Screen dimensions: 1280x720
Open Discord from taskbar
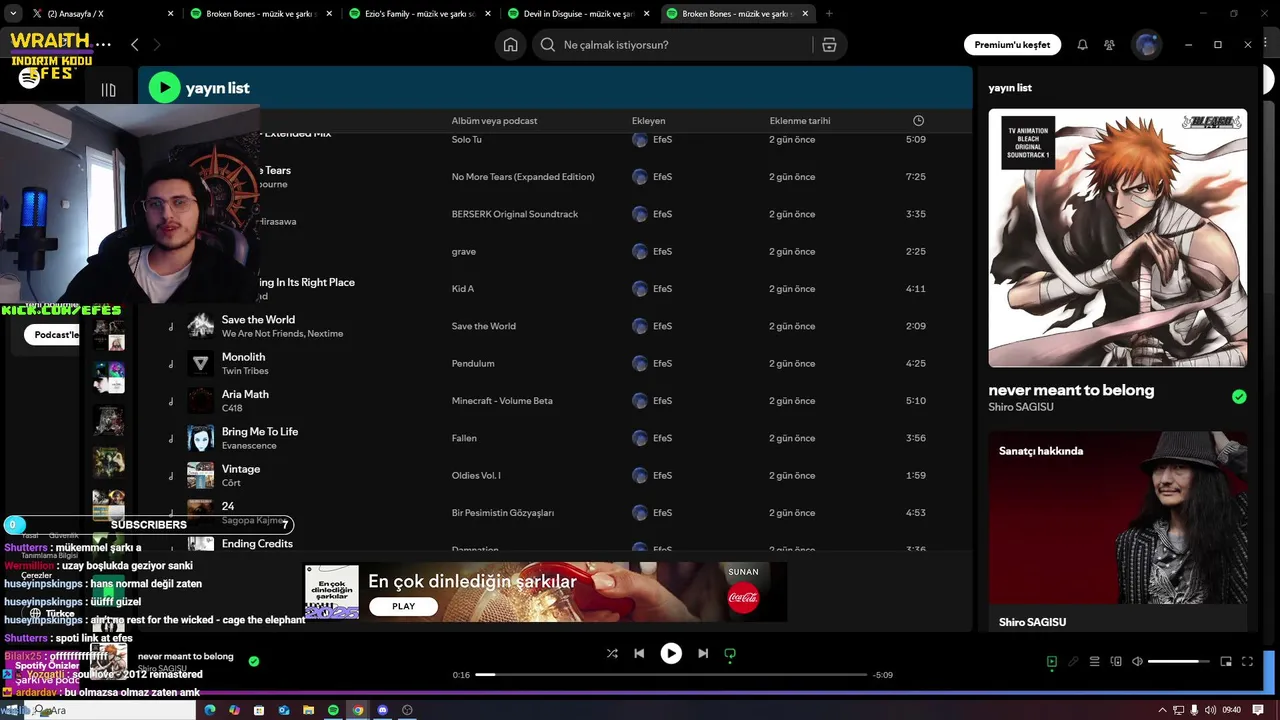pos(382,710)
